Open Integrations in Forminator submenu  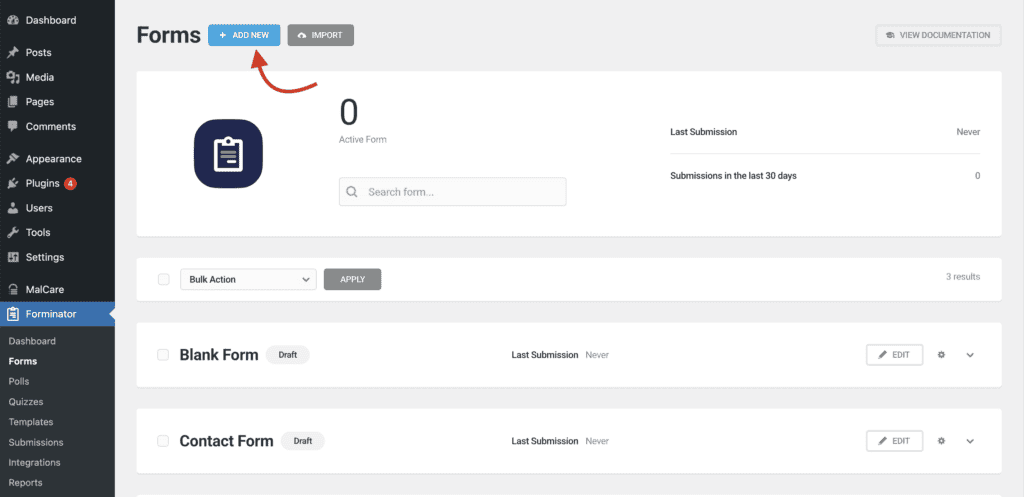[x=35, y=462]
